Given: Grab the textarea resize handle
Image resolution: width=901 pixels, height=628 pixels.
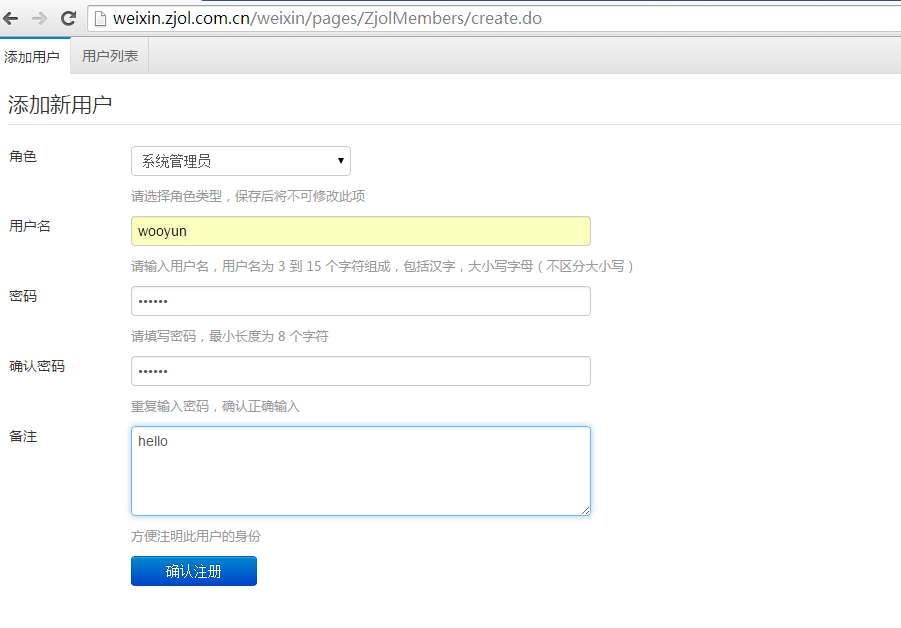Looking at the screenshot, I should [x=586, y=510].
